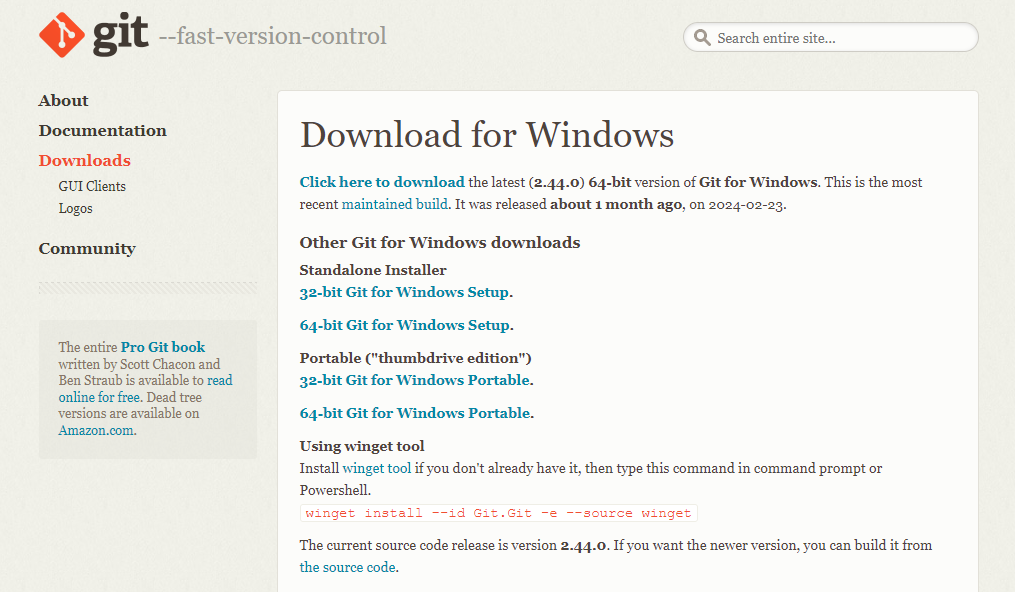Screen dimensions: 1015x592
Task: Click the Using winget tool subheading
Action: tap(362, 446)
